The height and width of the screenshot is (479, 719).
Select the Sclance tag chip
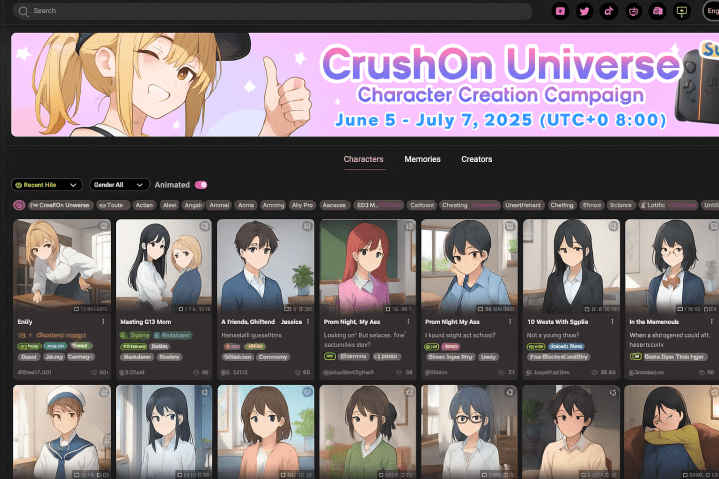click(x=620, y=205)
